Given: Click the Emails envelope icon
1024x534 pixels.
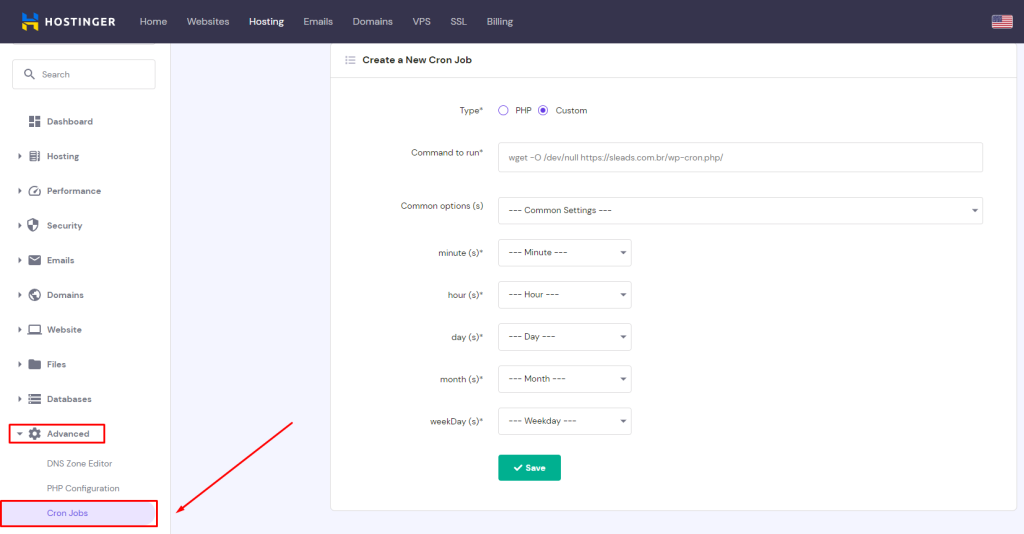Looking at the screenshot, I should [34, 260].
